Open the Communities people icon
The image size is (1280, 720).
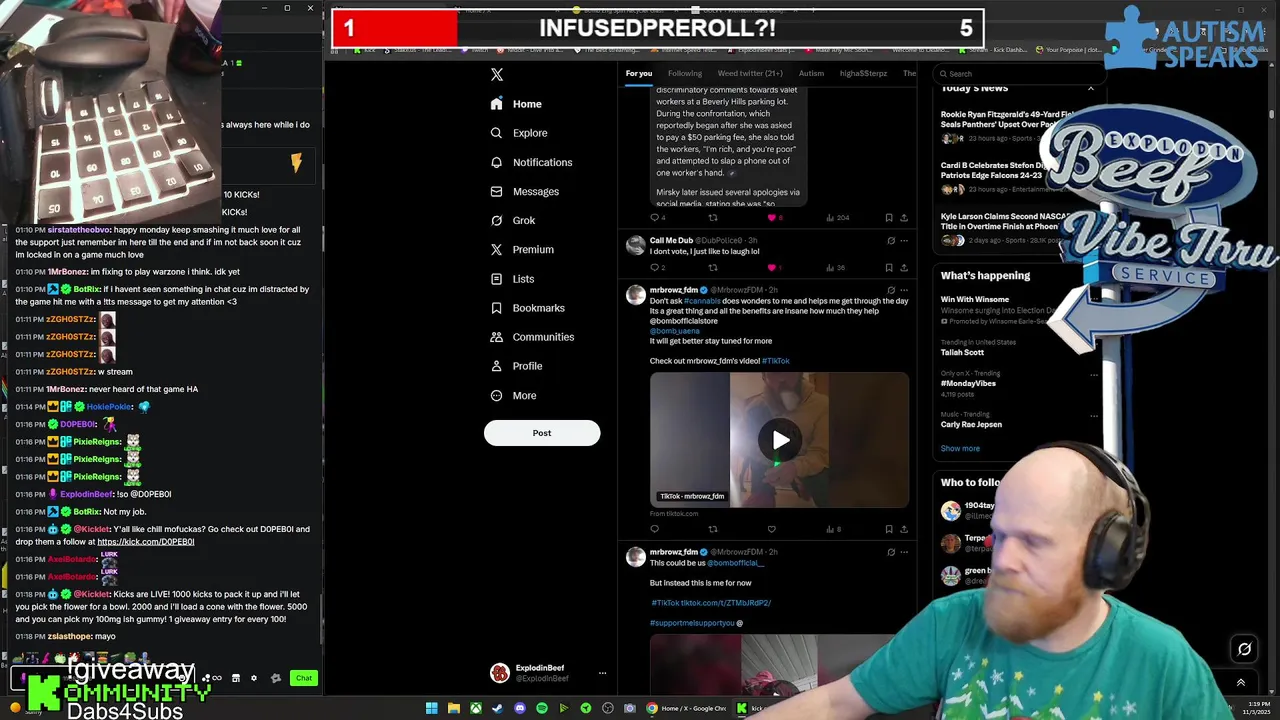[x=497, y=337]
